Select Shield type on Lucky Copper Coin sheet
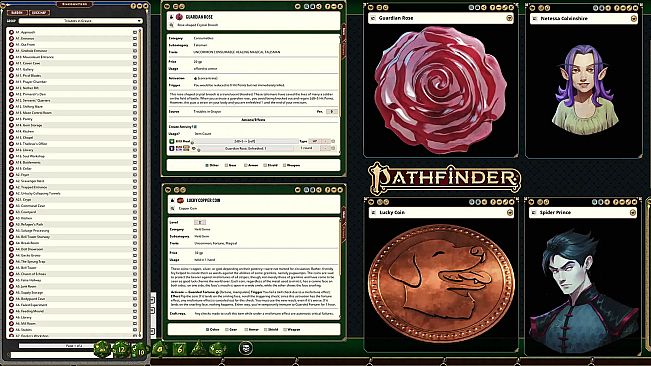This screenshot has width=651, height=366. pos(265,329)
